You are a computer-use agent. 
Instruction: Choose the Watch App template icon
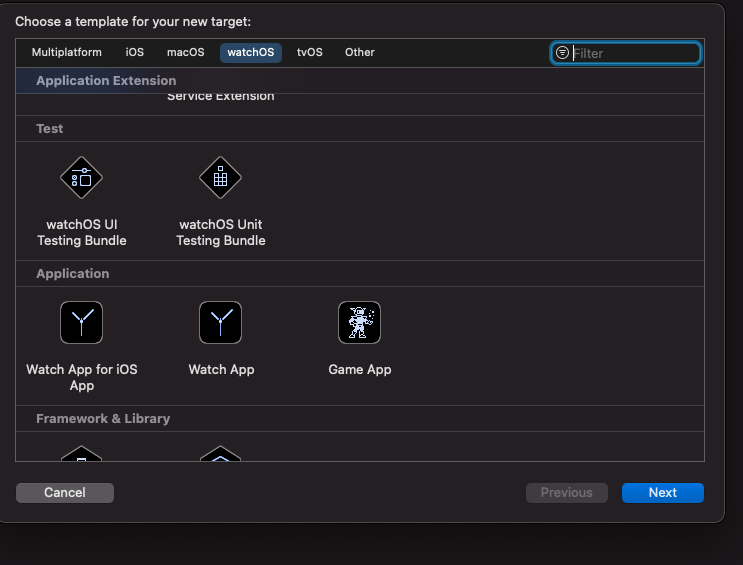(x=220, y=322)
